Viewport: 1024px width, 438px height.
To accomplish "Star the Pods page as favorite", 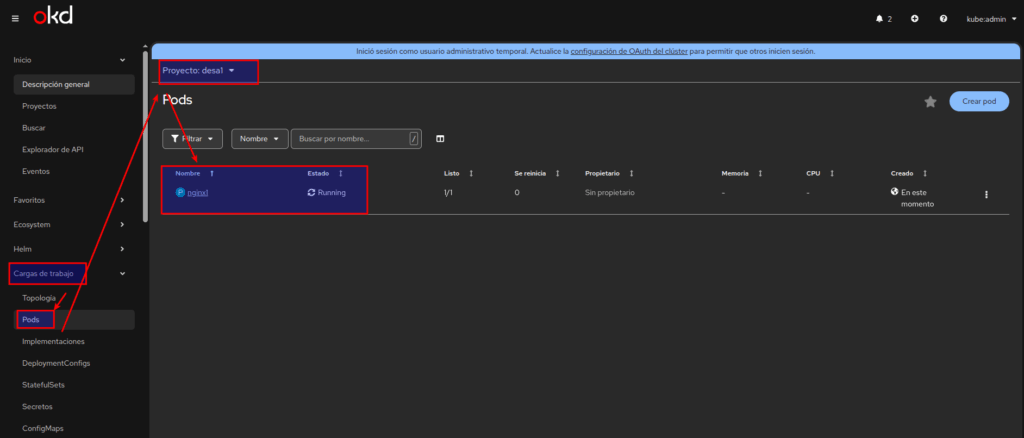I will pyautogui.click(x=930, y=102).
